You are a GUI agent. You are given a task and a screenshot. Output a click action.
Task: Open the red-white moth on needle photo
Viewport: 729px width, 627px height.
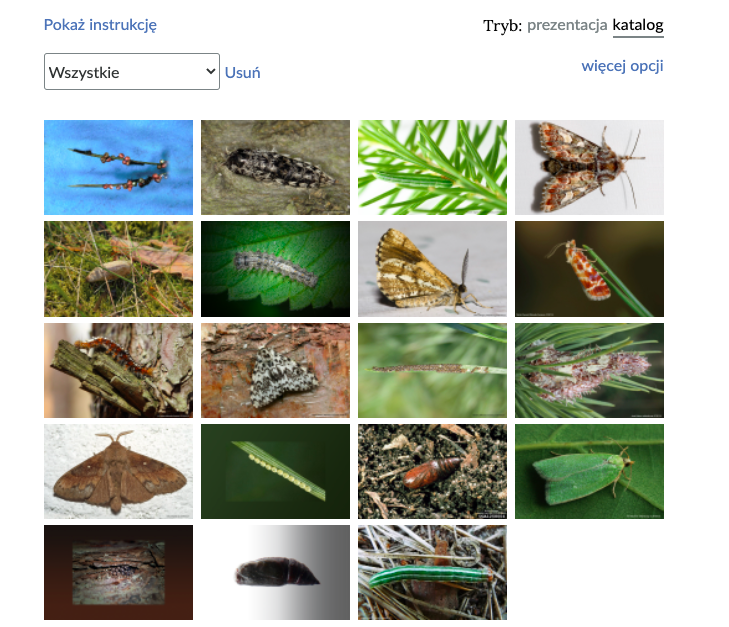[589, 269]
